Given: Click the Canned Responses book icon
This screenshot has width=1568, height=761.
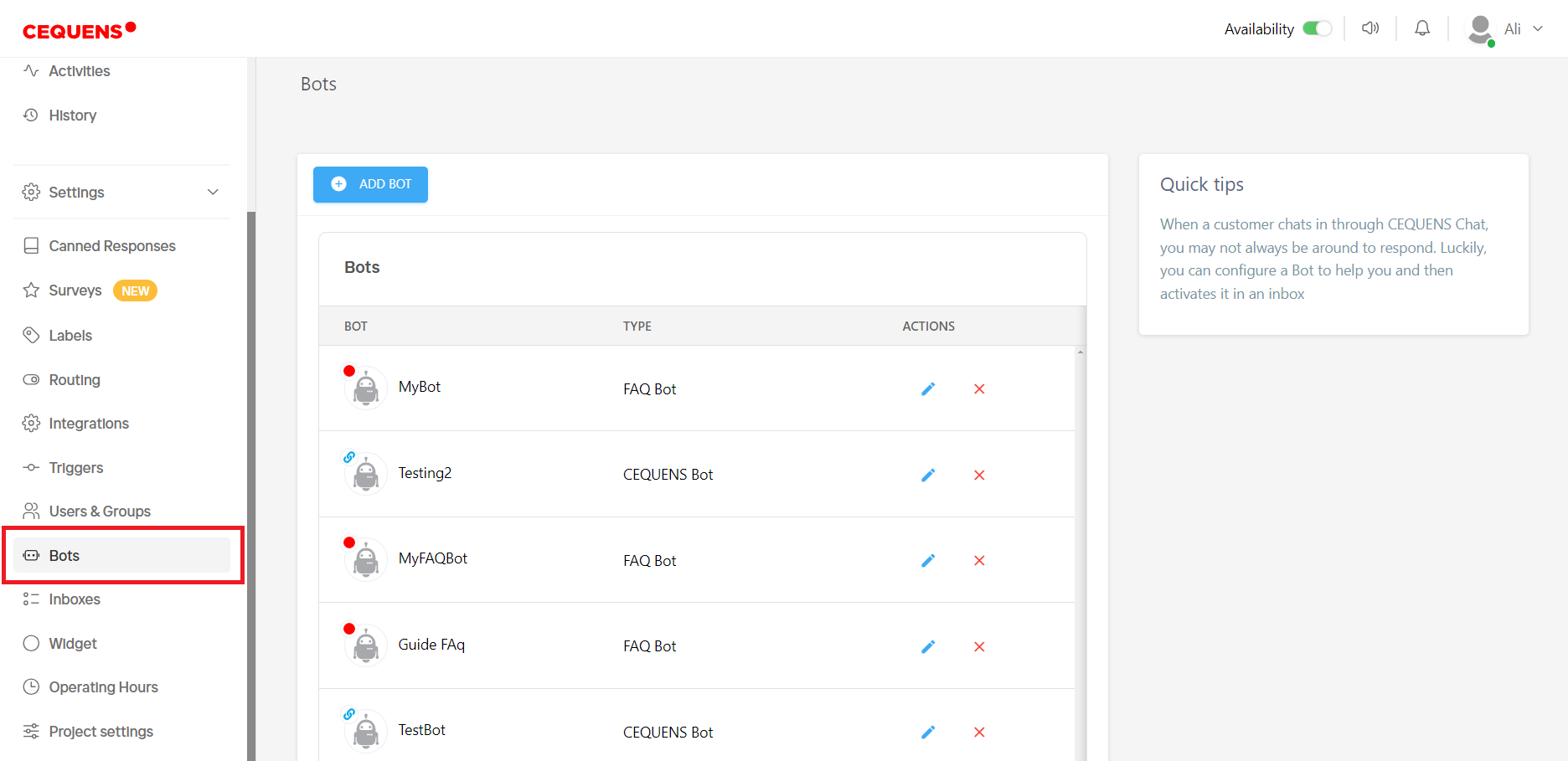Looking at the screenshot, I should coord(31,245).
